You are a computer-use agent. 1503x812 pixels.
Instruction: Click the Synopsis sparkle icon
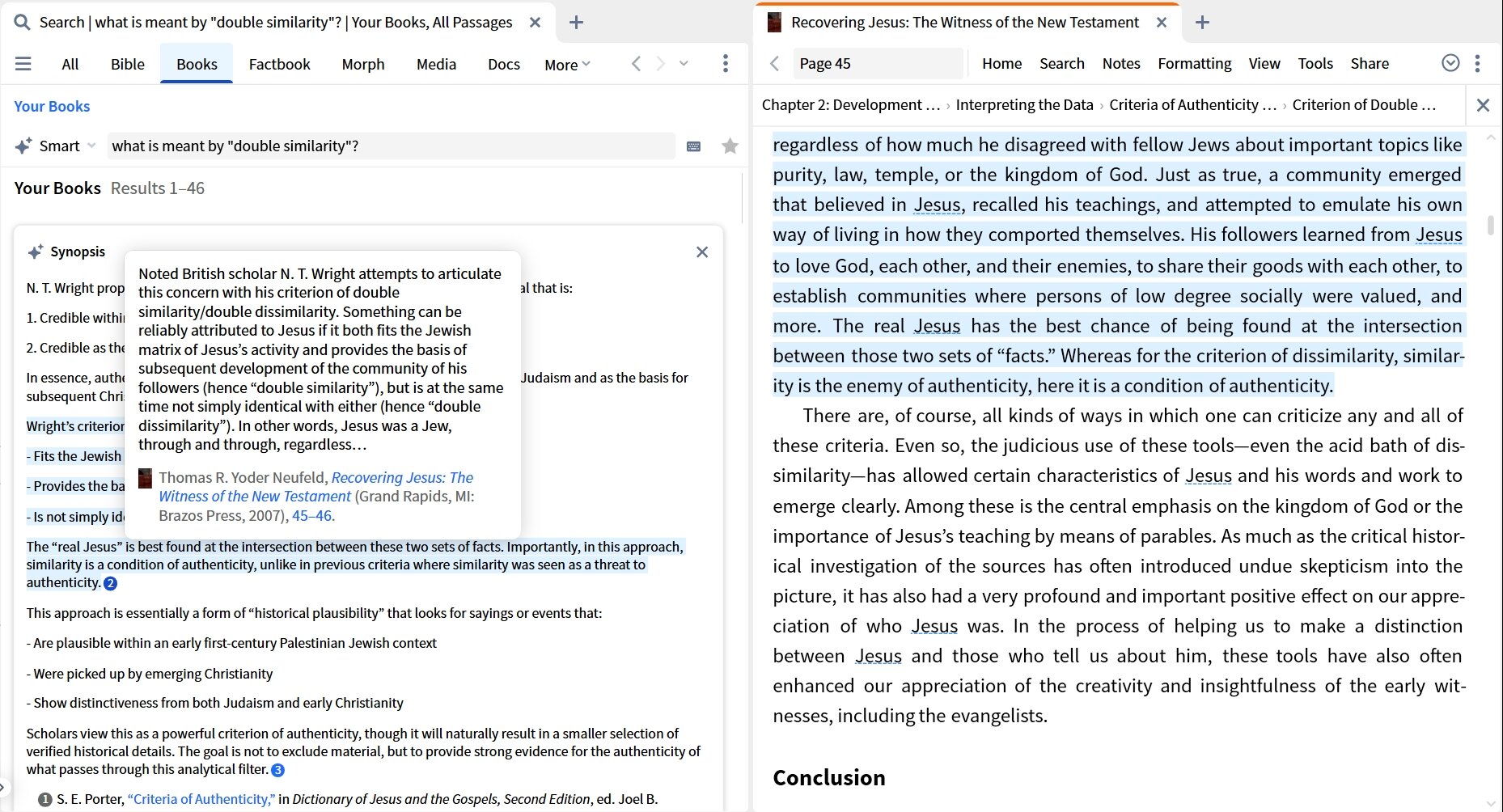(x=36, y=252)
